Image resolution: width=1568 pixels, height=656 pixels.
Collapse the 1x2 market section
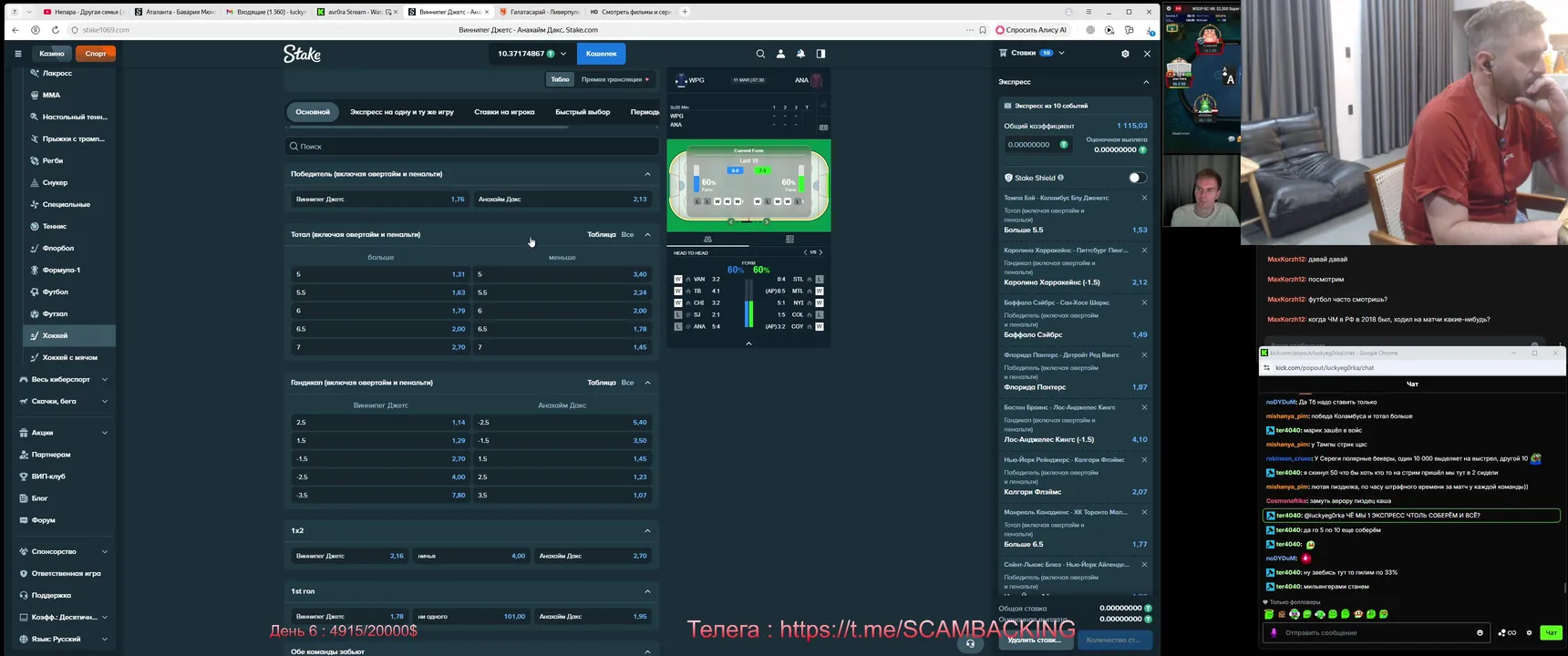647,530
